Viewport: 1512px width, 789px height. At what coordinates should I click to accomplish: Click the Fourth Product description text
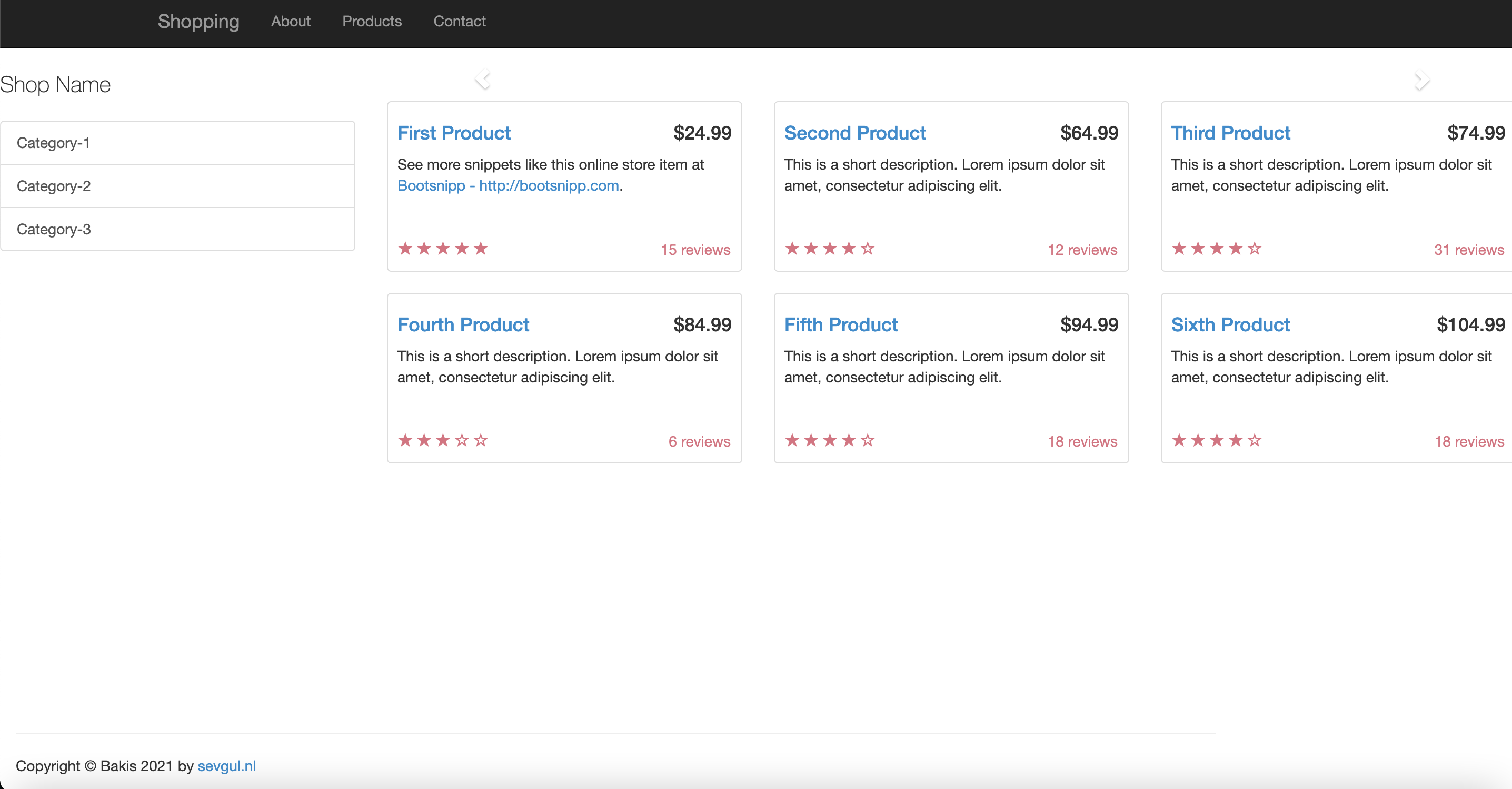558,367
